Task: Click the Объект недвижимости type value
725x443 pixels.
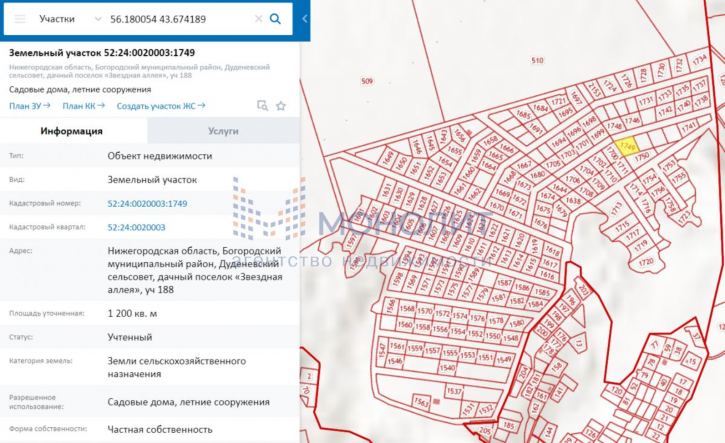Action: (x=160, y=156)
